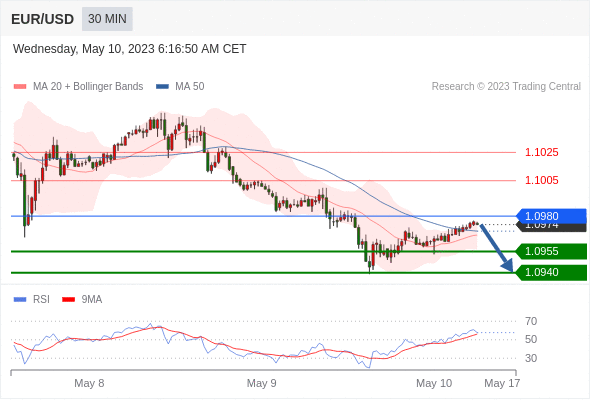Screen dimensions: 590x400
Task: Click the MA 50 legend label
Action: click(x=190, y=87)
